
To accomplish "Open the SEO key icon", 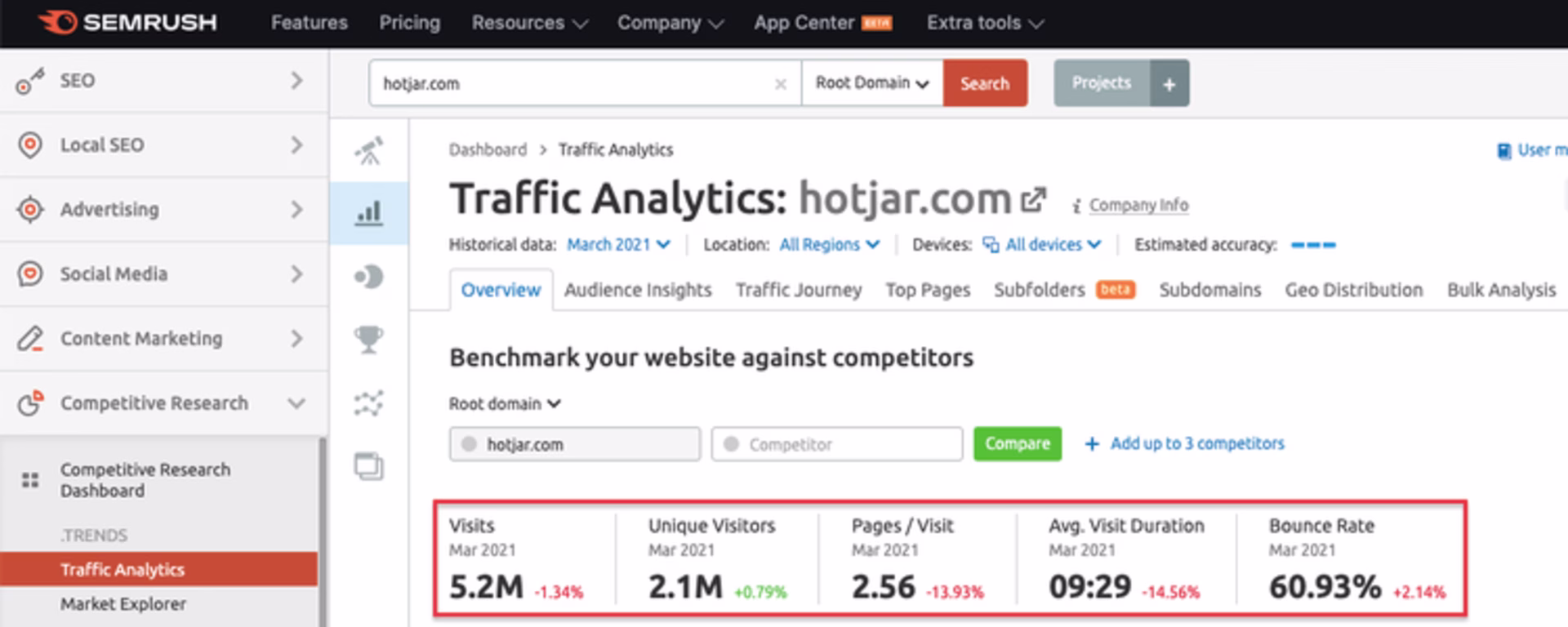I will tap(30, 81).
